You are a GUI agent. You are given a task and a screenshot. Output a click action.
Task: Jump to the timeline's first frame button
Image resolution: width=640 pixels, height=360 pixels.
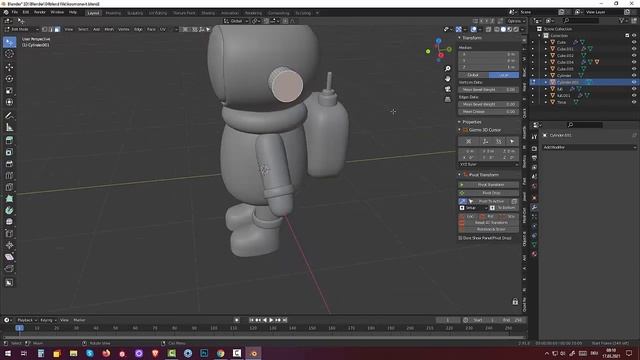point(251,320)
